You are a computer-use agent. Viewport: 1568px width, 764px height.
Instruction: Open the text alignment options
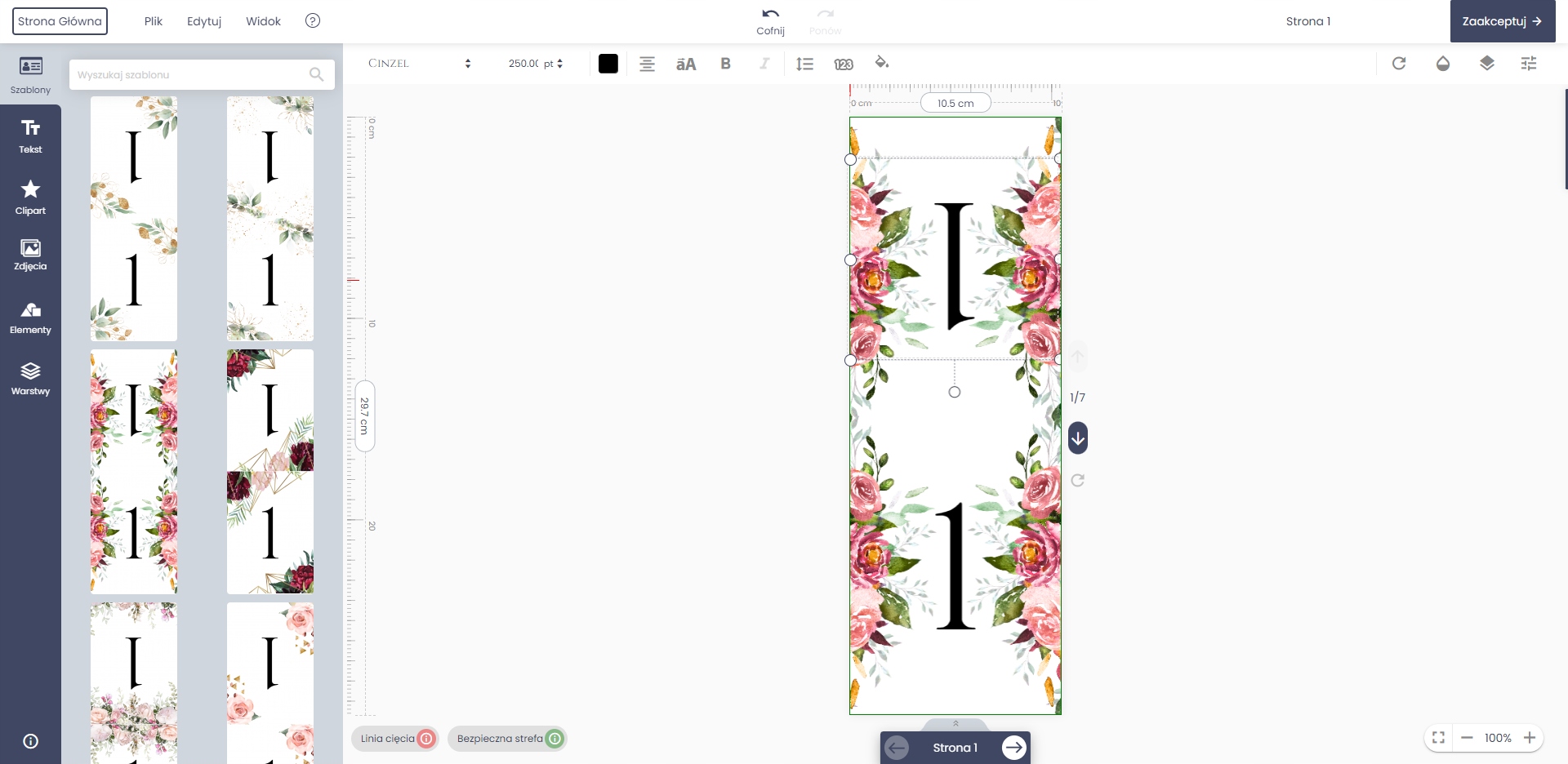tap(647, 64)
